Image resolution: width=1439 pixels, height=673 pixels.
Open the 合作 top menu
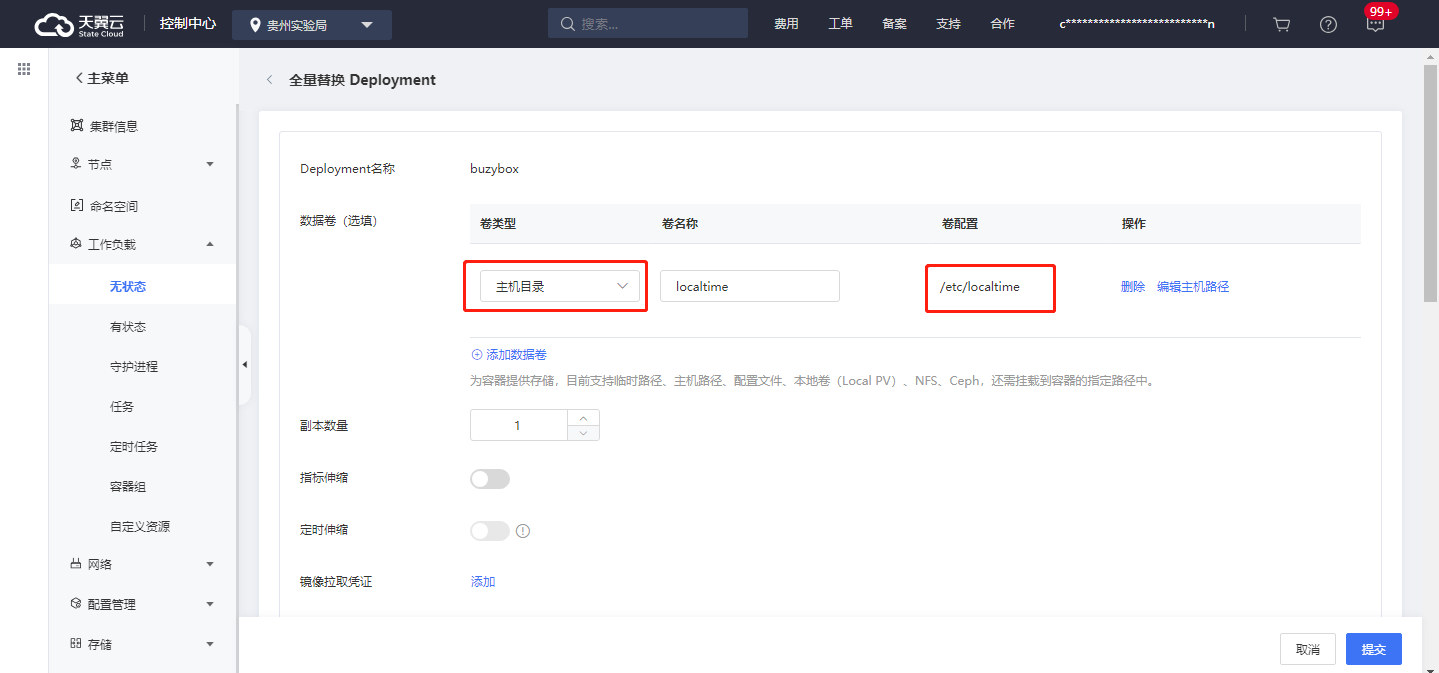click(x=1002, y=24)
